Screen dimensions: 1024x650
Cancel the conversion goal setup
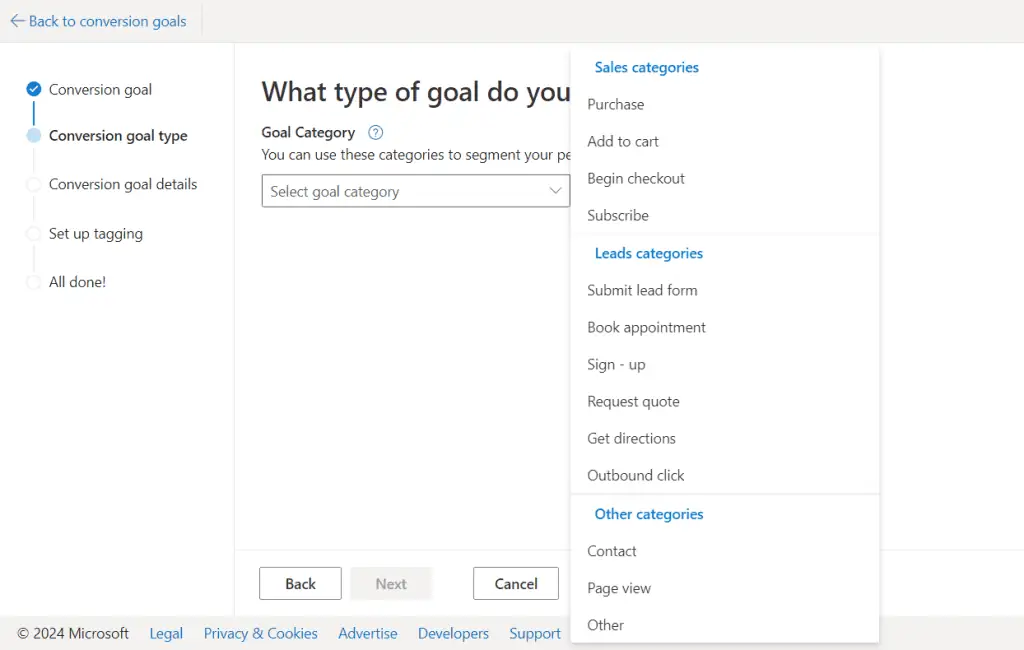(515, 583)
